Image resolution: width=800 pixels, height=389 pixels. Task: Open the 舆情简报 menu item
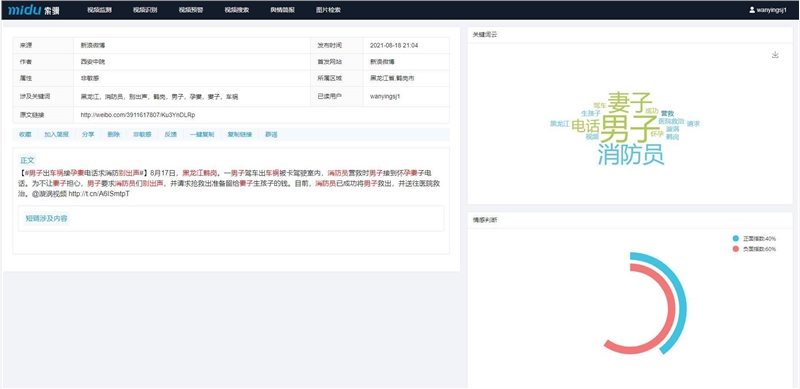pos(283,10)
